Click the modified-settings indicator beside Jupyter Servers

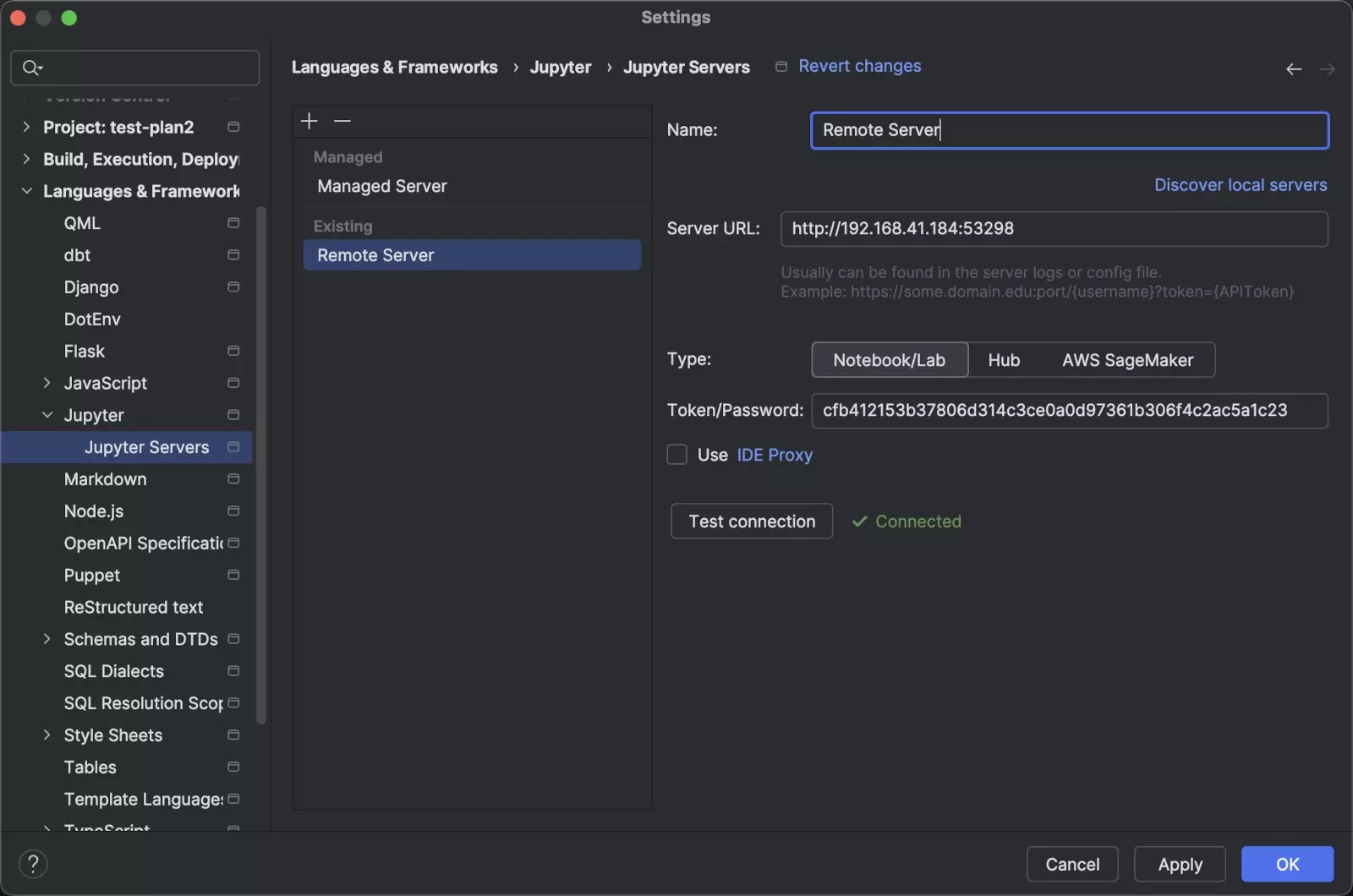pyautogui.click(x=232, y=447)
